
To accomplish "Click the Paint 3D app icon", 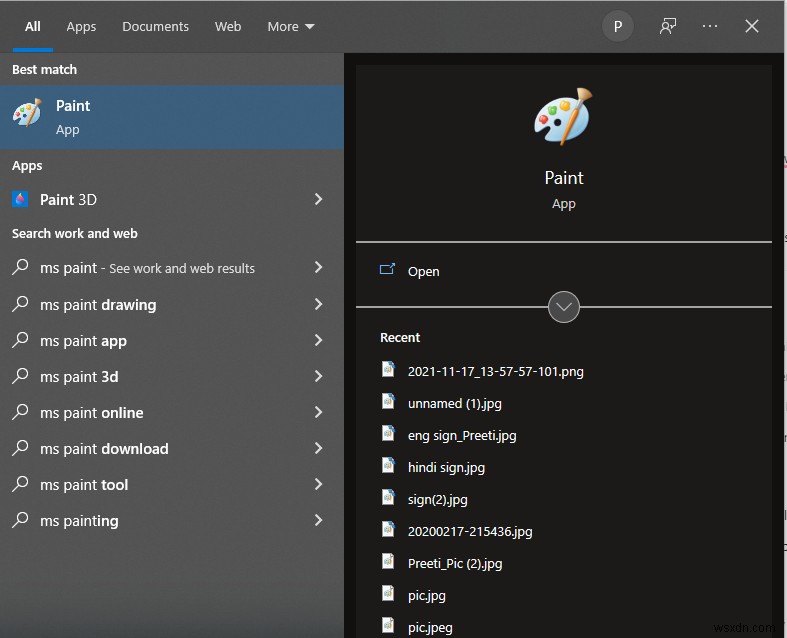I will click(x=20, y=199).
